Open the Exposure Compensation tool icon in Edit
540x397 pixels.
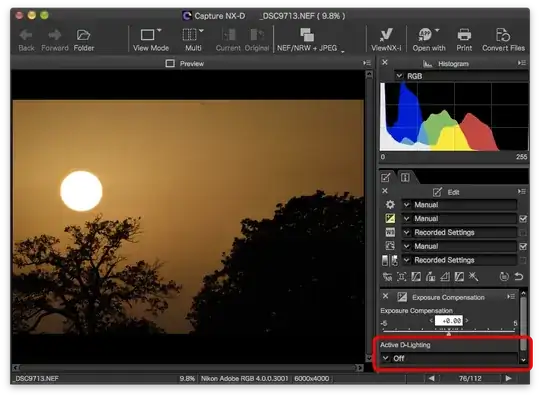click(x=390, y=219)
